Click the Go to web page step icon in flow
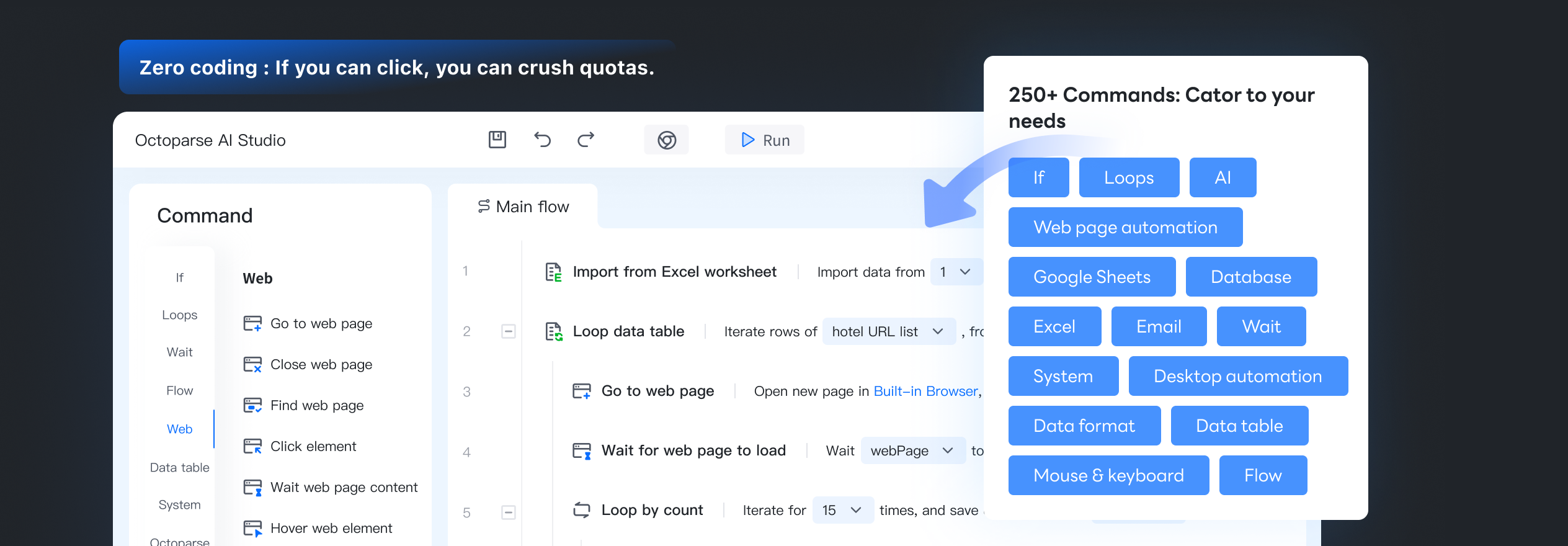Image resolution: width=1568 pixels, height=546 pixels. [581, 391]
